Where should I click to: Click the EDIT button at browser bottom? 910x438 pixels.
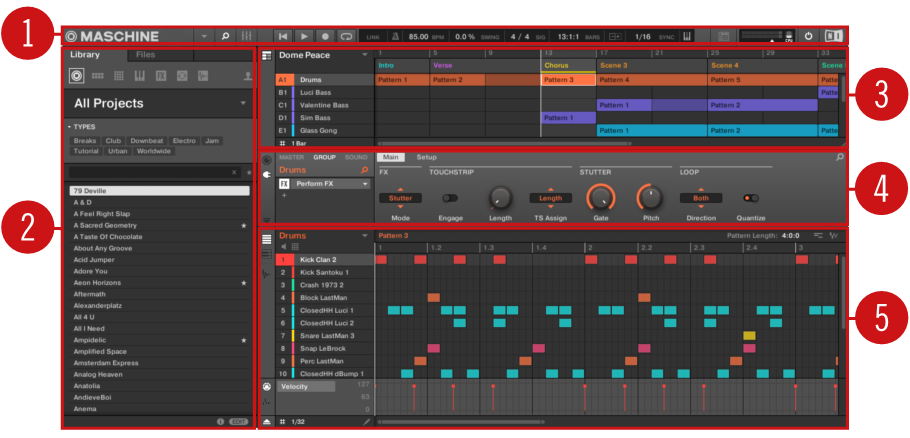(239, 422)
